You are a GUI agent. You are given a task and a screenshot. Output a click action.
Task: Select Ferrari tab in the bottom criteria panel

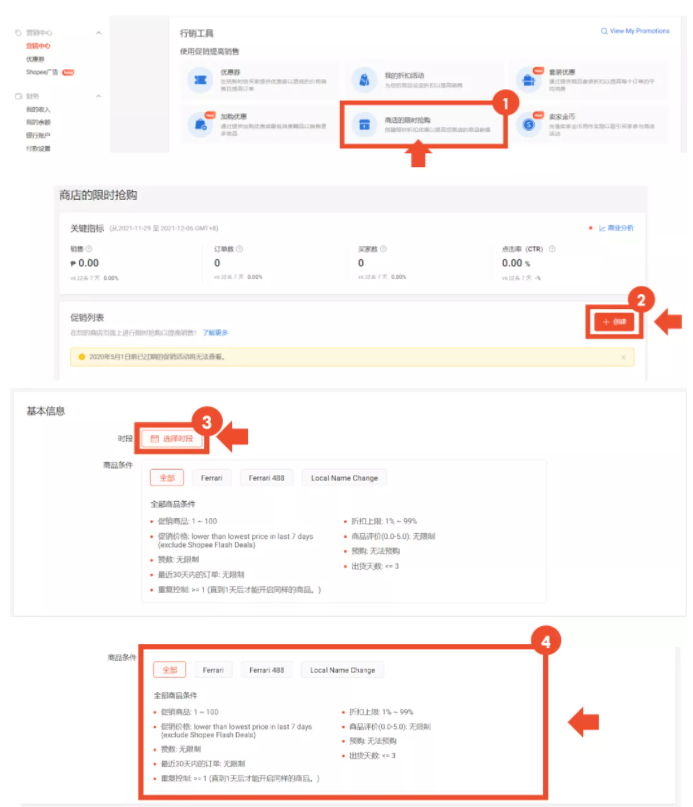[213, 670]
